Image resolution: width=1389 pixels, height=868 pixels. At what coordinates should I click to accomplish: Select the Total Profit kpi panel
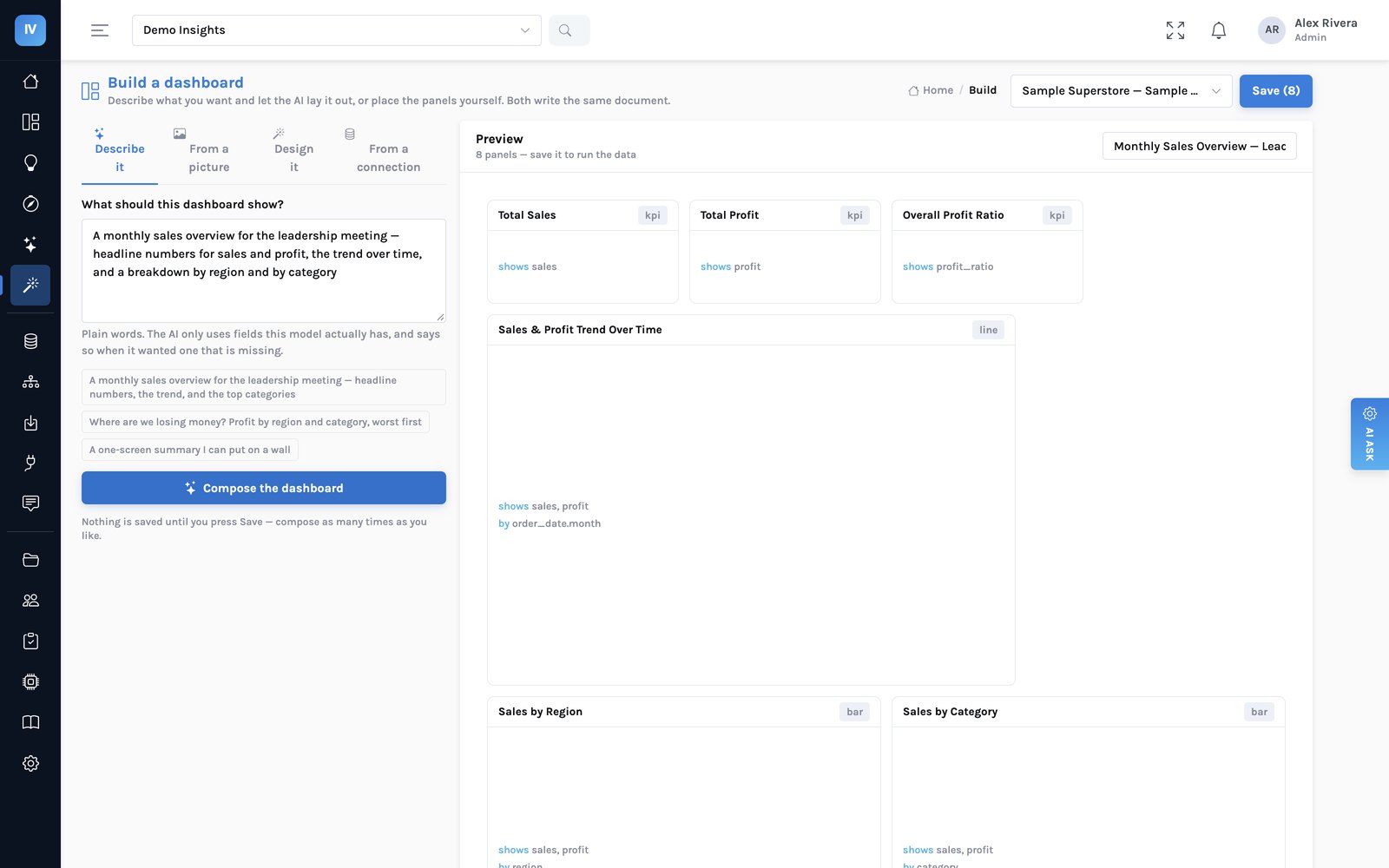point(785,252)
